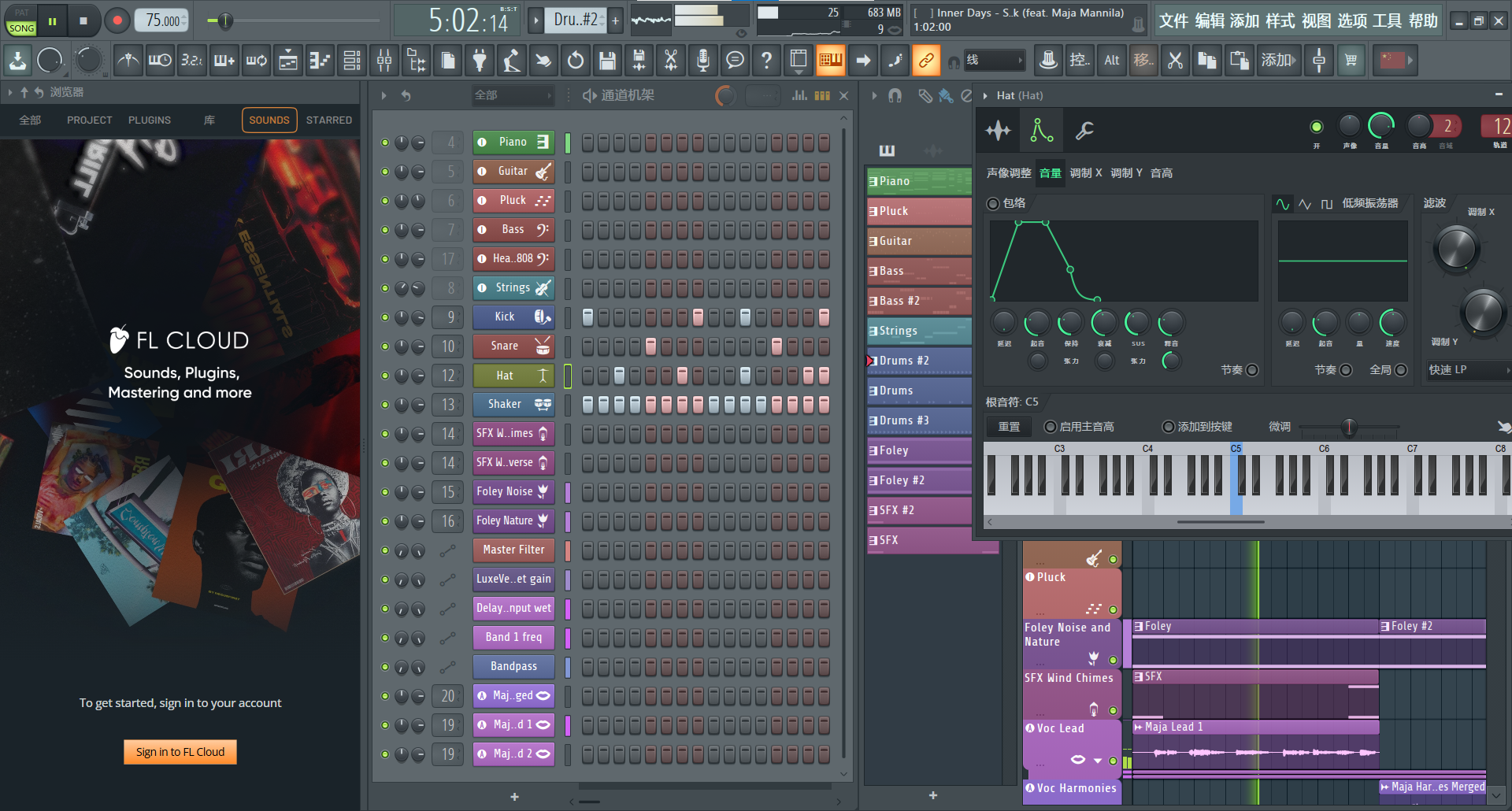
Task: Click the microphone recording icon in toolbar
Action: (703, 61)
